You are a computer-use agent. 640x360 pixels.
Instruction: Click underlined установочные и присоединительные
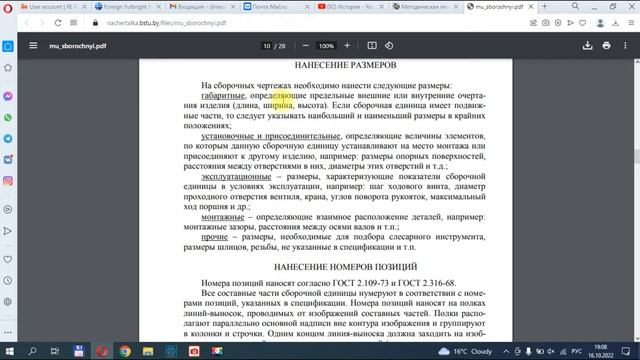271,136
